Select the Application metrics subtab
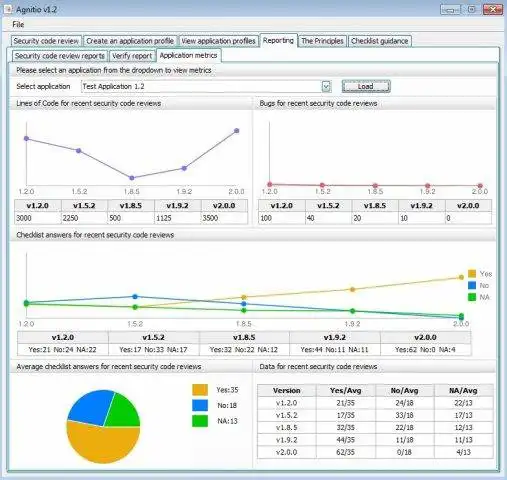The image size is (507, 480). click(x=188, y=55)
